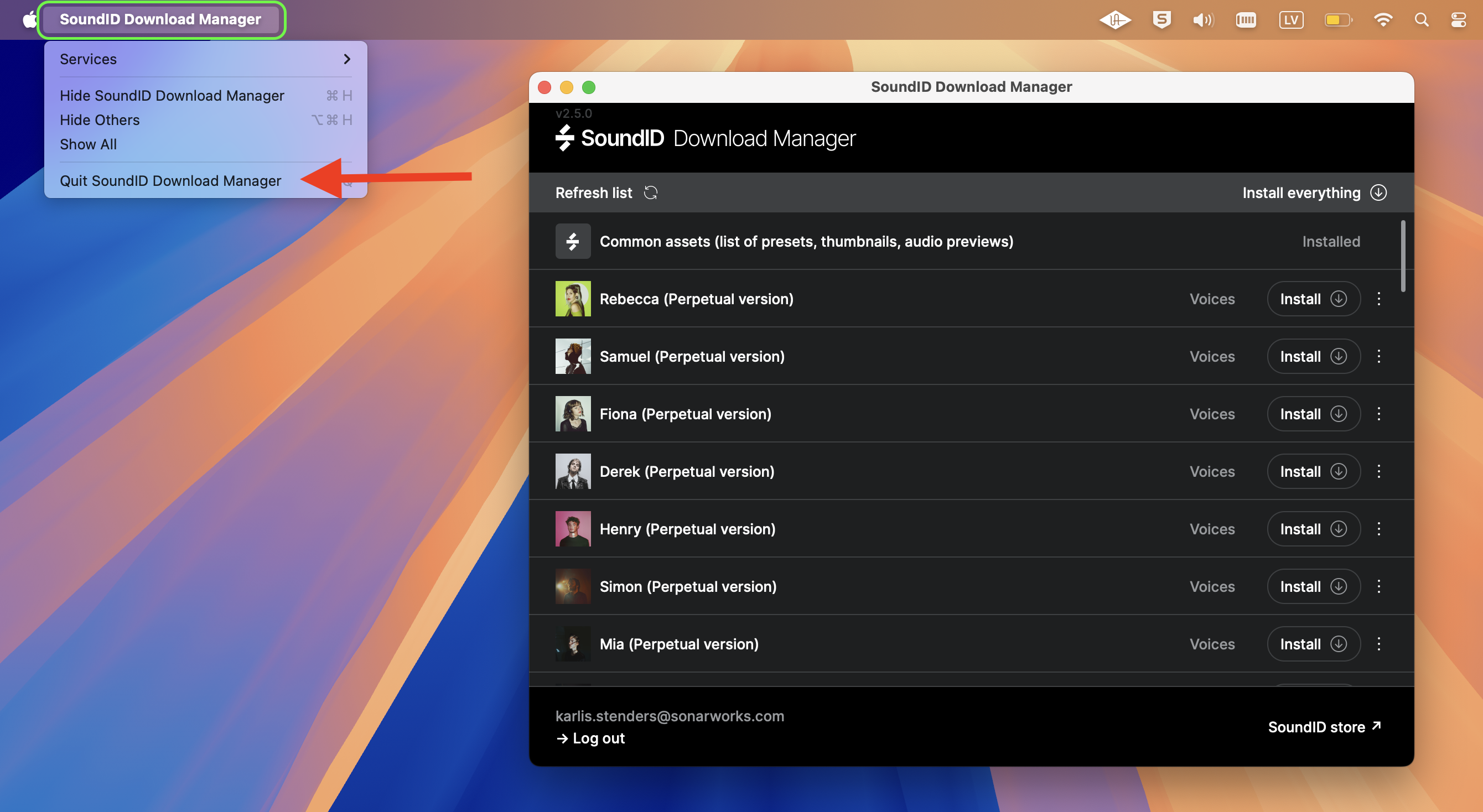Click the SoundID Download Manager menu bar title

[x=160, y=19]
